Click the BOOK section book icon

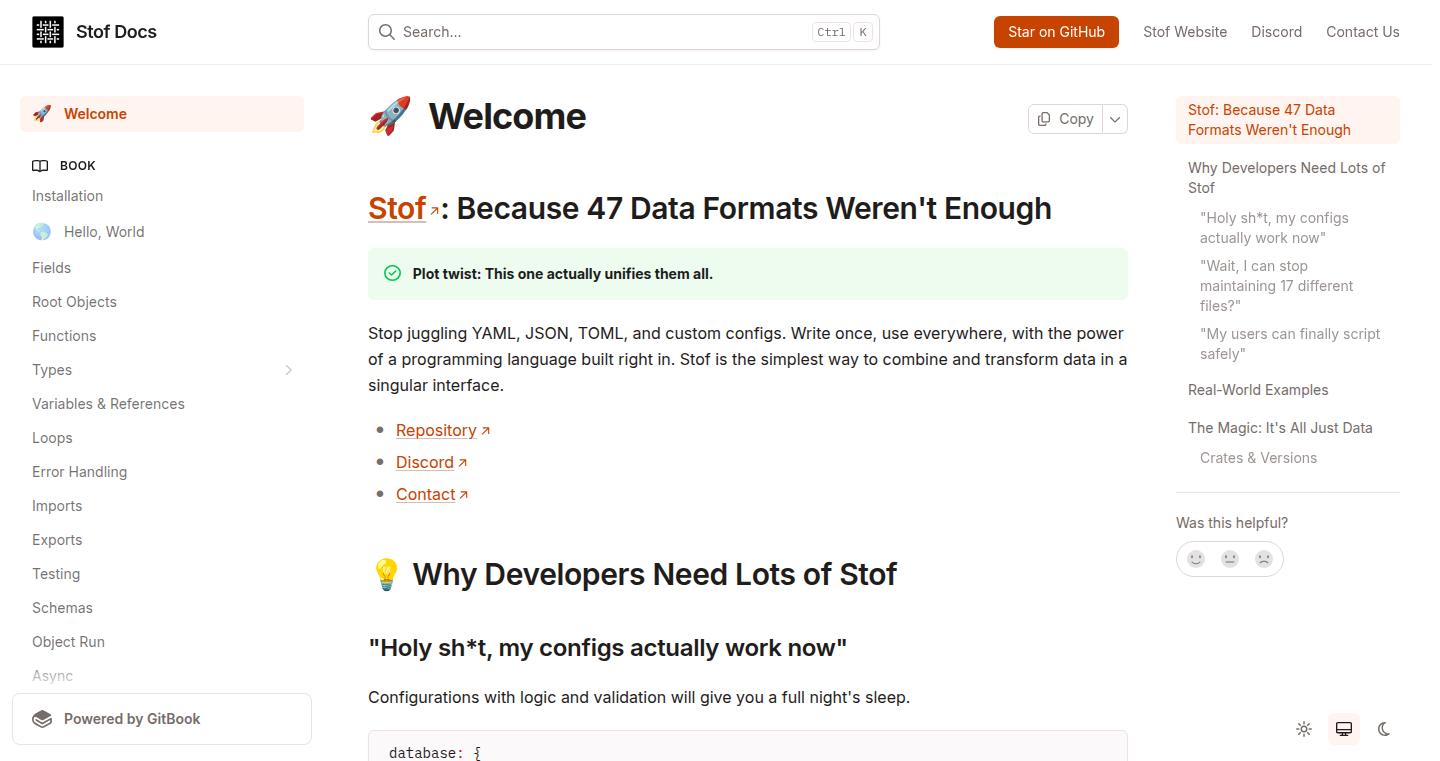pos(40,166)
